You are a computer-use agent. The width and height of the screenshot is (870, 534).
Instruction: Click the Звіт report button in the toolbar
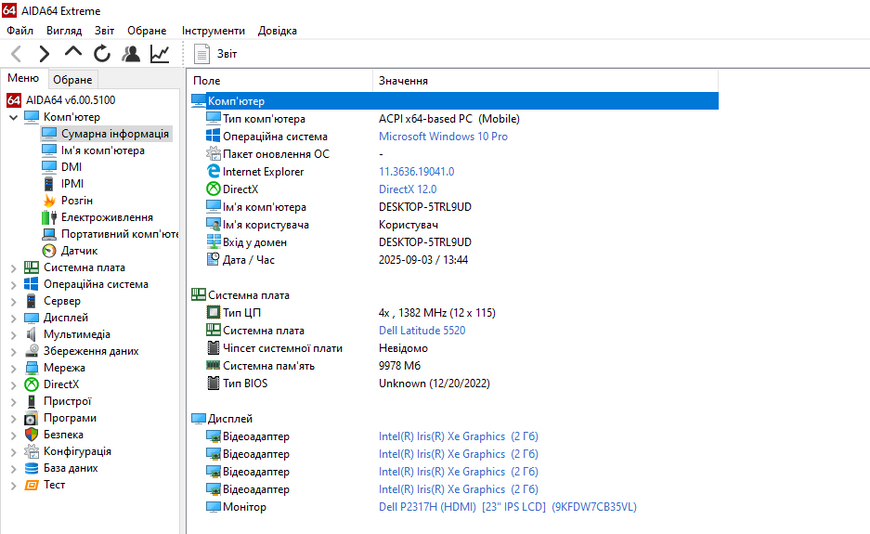coord(215,54)
